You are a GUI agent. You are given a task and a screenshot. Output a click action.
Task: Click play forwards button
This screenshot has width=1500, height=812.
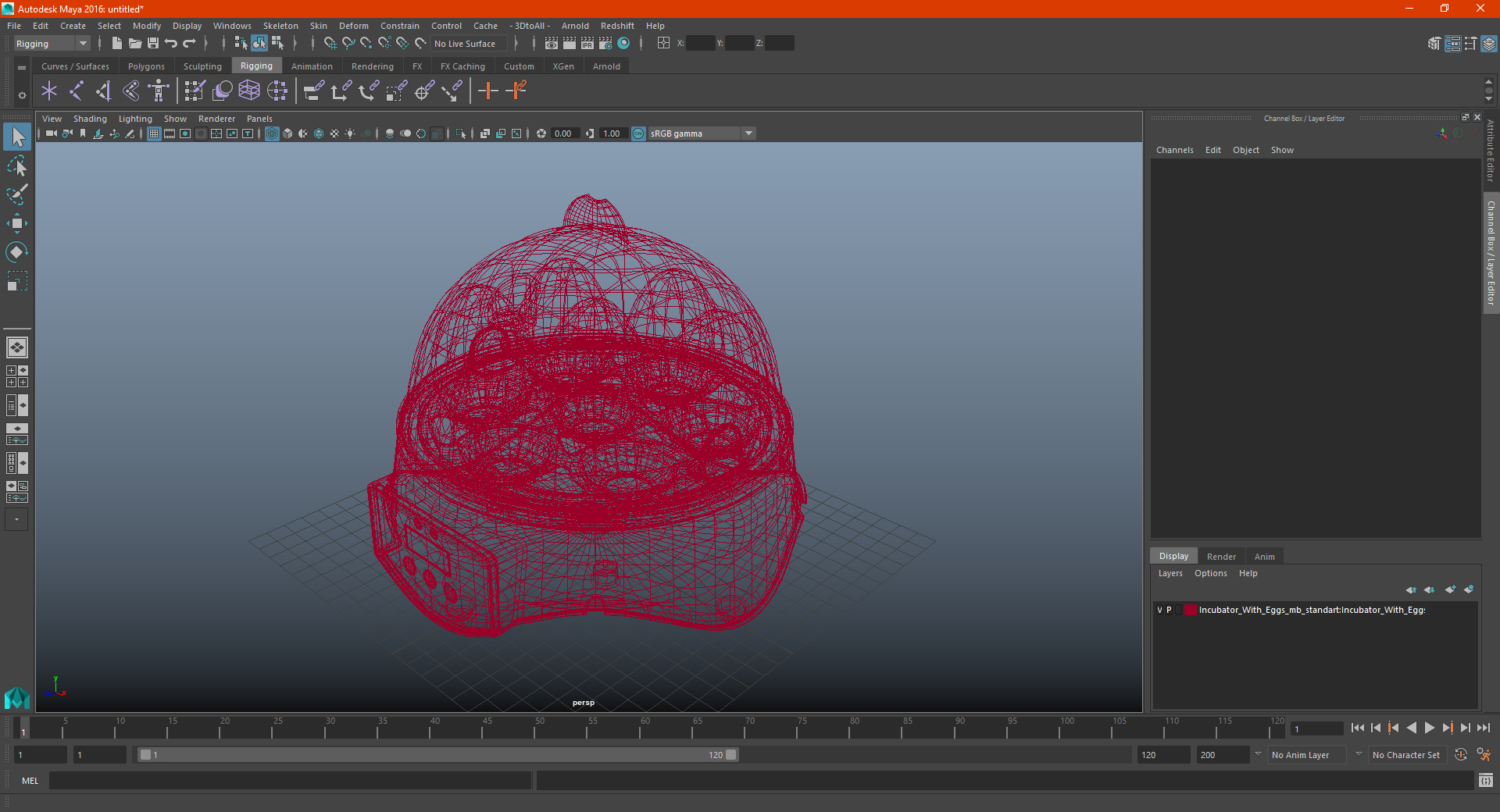[1429, 728]
